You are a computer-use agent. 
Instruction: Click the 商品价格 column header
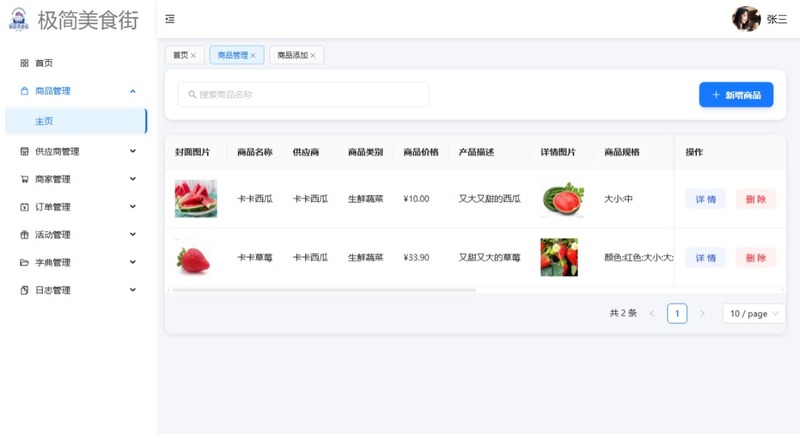point(421,152)
